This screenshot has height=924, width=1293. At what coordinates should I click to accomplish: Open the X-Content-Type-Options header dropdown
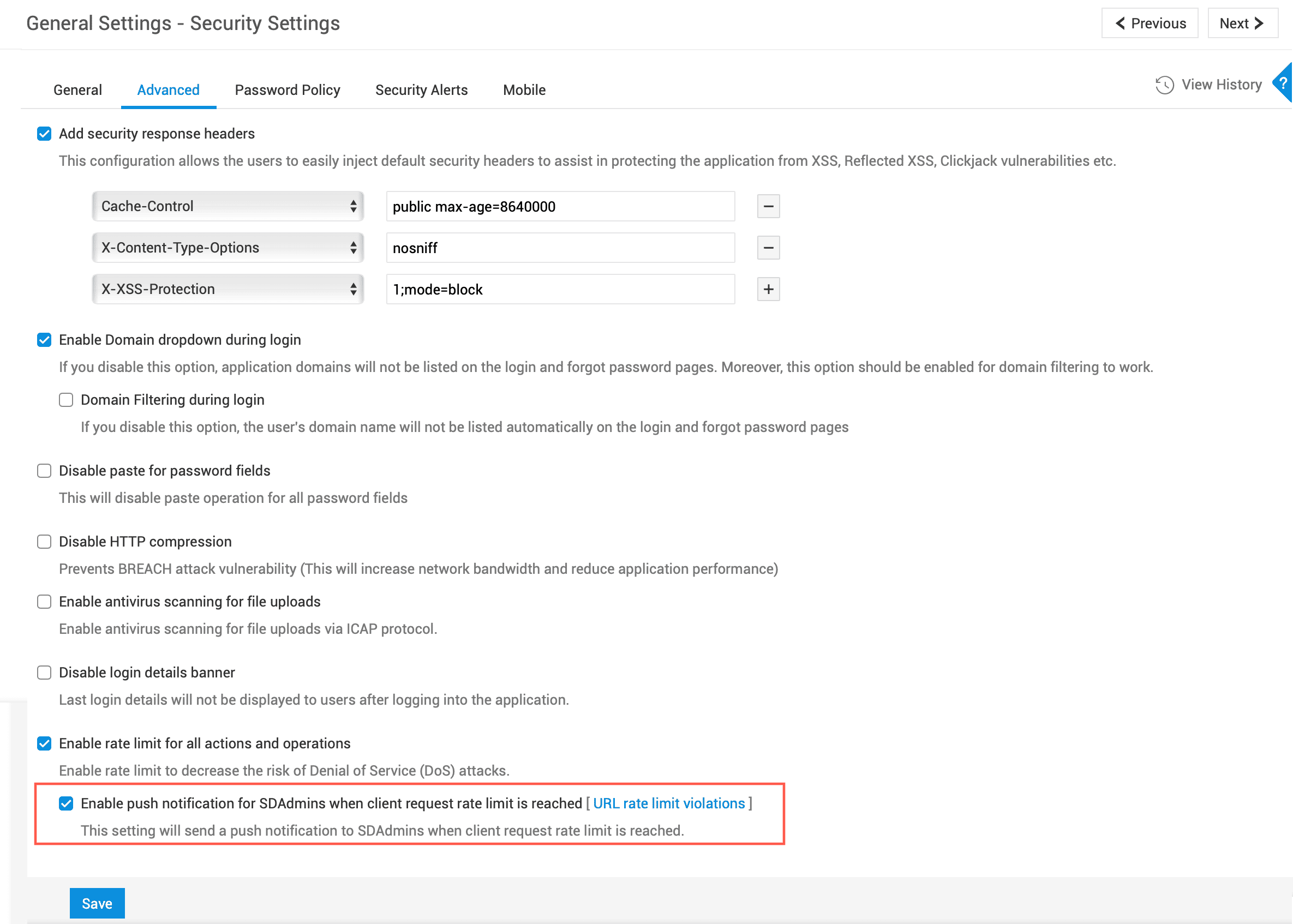coord(228,248)
